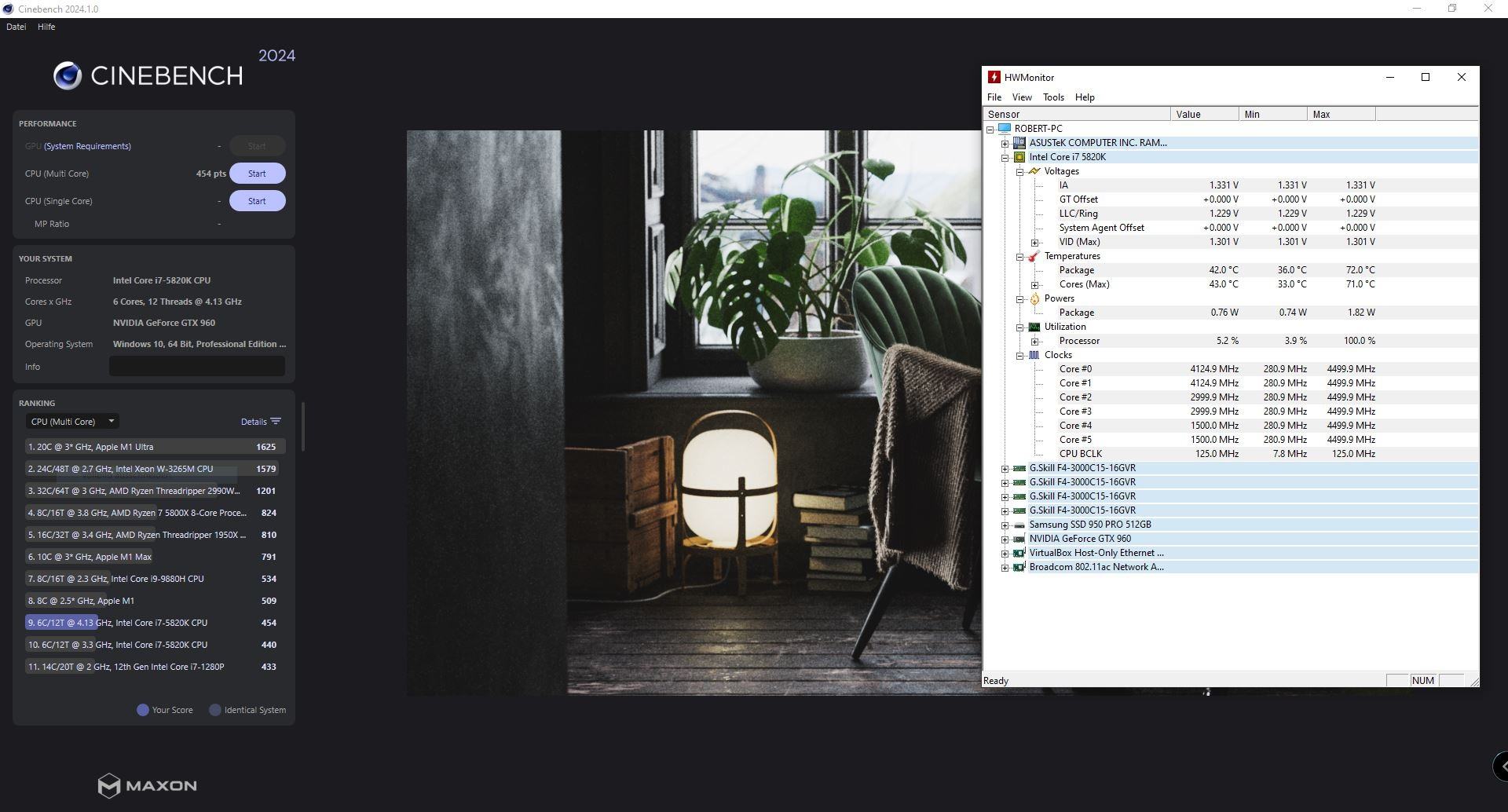
Task: Click the Sensor column header
Action: (1076, 115)
